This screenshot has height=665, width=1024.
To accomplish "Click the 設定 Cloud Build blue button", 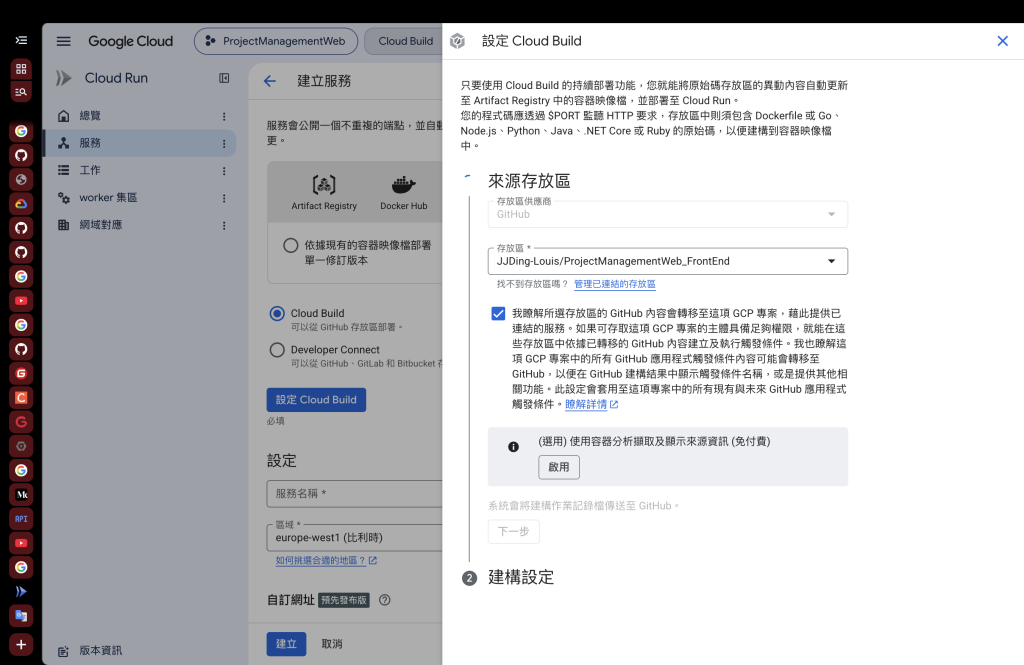I will (316, 400).
